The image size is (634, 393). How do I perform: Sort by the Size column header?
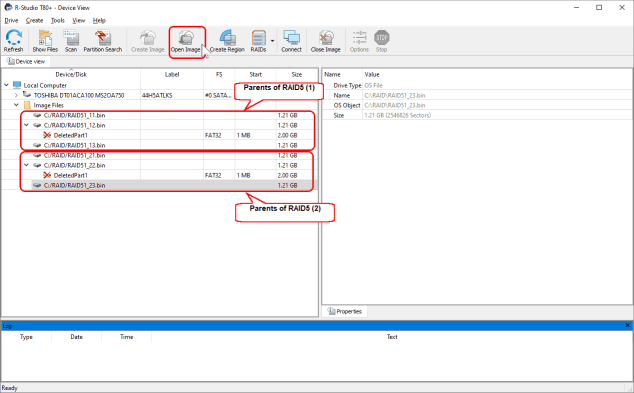297,74
